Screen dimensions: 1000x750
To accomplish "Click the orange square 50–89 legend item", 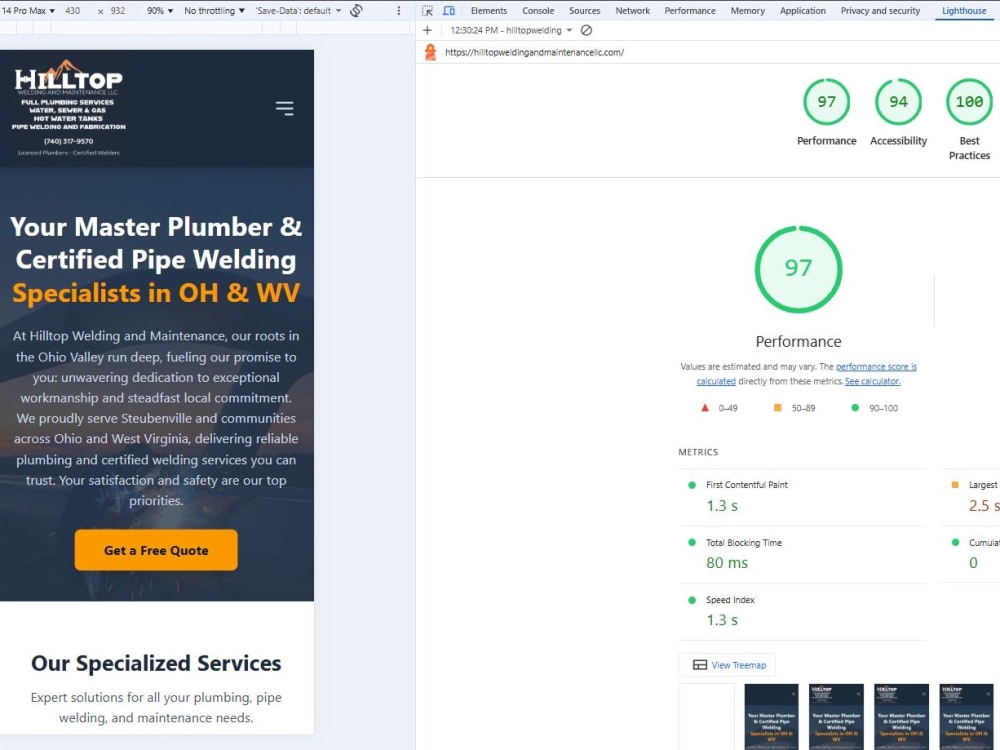I will pos(794,408).
